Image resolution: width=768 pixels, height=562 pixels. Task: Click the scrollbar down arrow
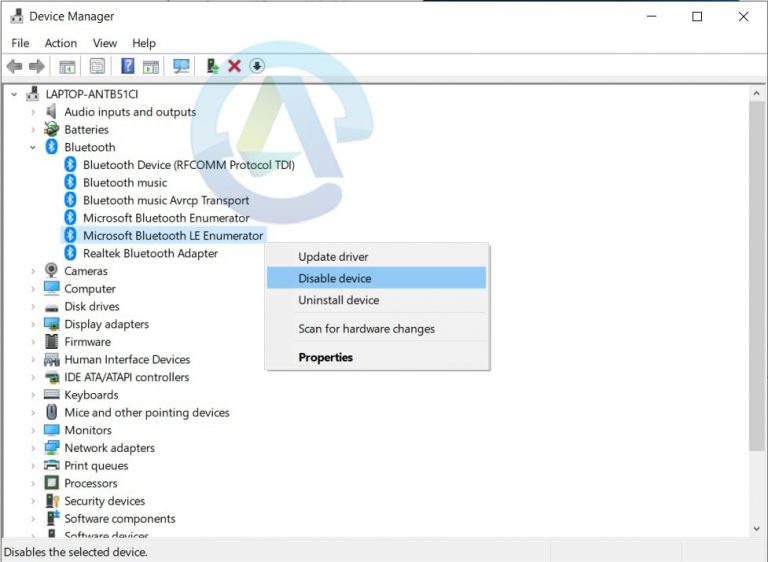[x=757, y=528]
